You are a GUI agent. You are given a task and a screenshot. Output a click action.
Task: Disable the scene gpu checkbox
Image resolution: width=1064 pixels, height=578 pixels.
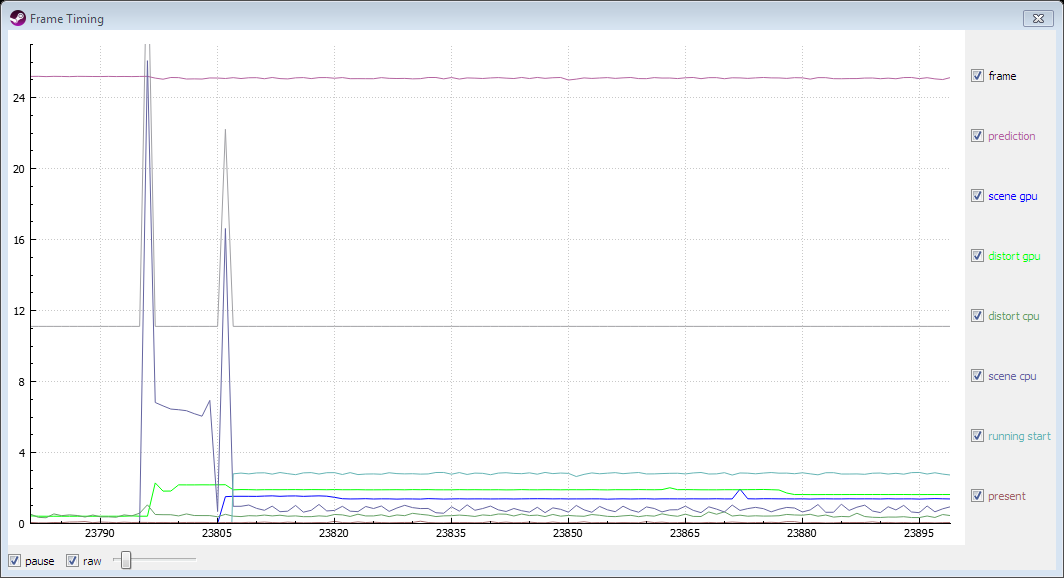click(x=977, y=196)
